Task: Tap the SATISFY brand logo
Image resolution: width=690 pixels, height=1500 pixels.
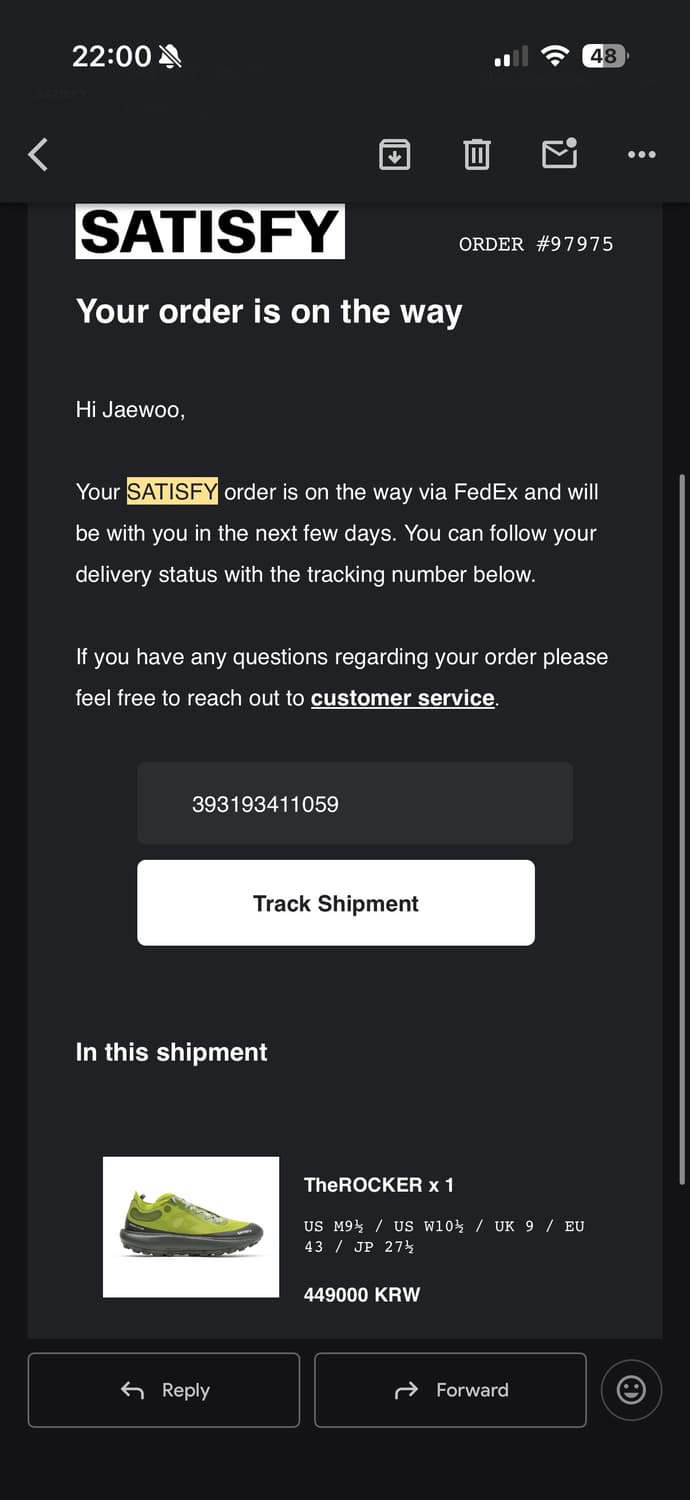Action: (210, 232)
